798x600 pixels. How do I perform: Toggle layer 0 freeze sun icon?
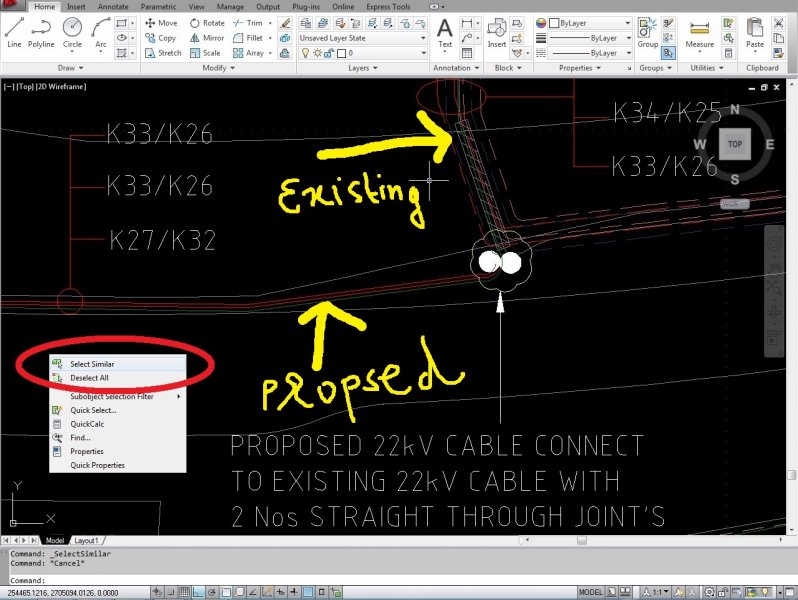pyautogui.click(x=318, y=53)
